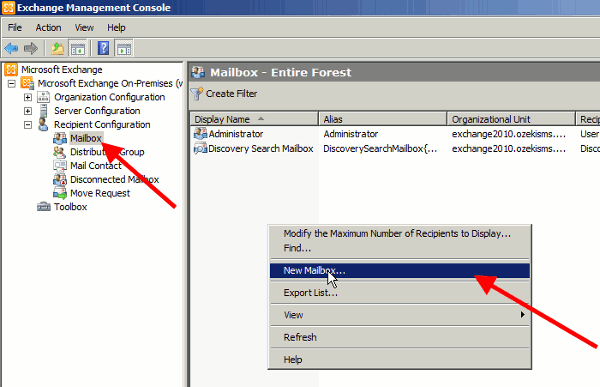The width and height of the screenshot is (600, 387).
Task: Sort by the Organizational Unit column header
Action: (511, 119)
